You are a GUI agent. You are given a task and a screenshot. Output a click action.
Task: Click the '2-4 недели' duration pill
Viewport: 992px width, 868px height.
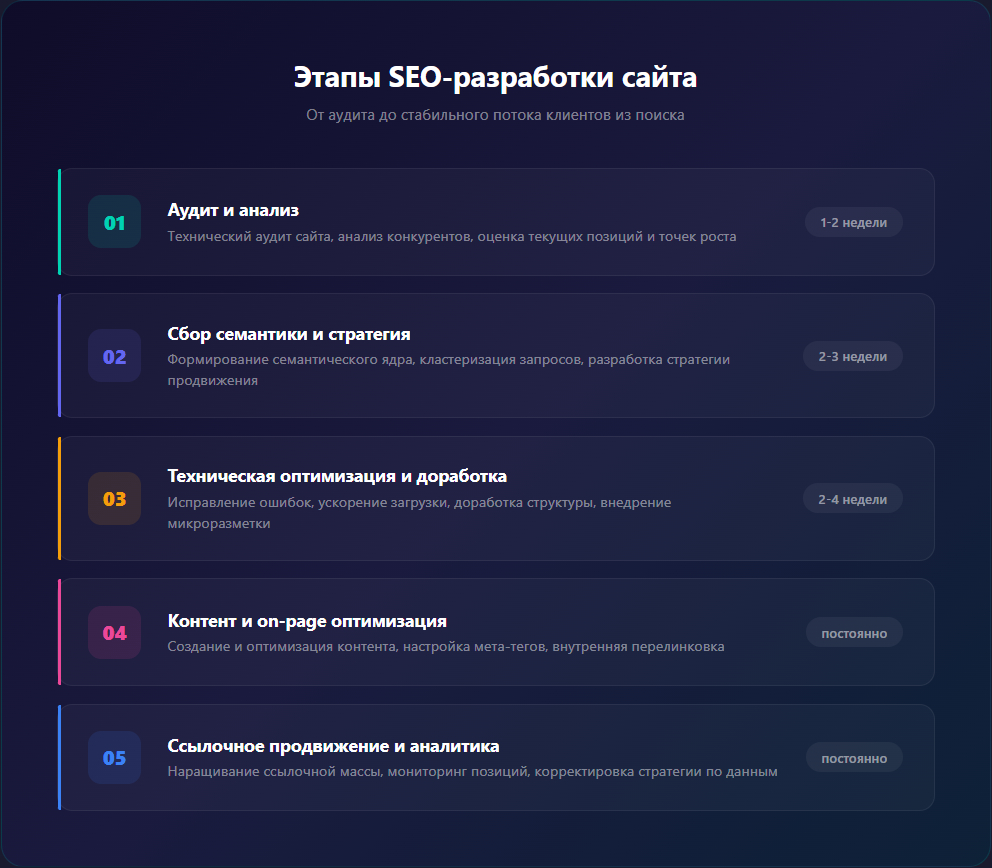(853, 499)
